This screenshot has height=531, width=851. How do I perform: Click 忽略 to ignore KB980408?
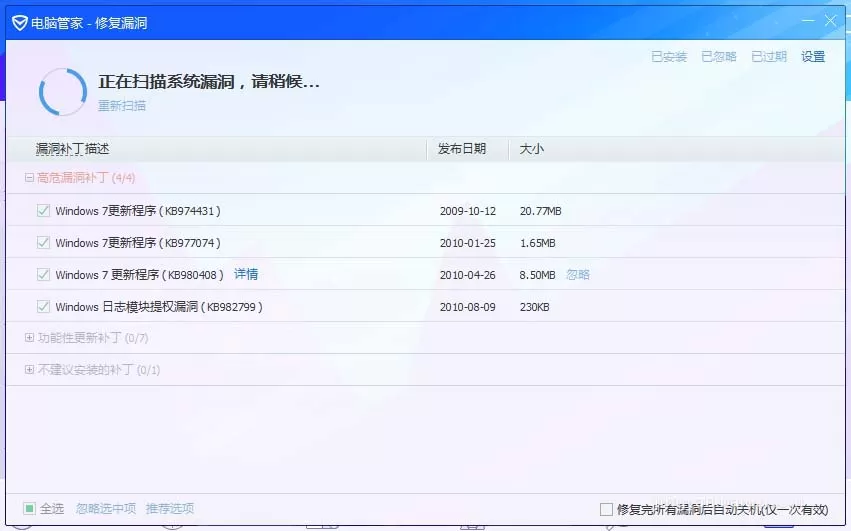click(x=578, y=275)
